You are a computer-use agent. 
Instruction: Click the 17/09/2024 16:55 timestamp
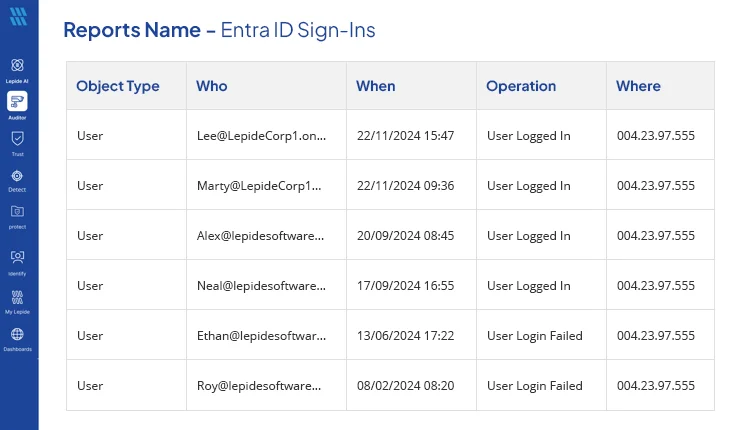pos(406,285)
